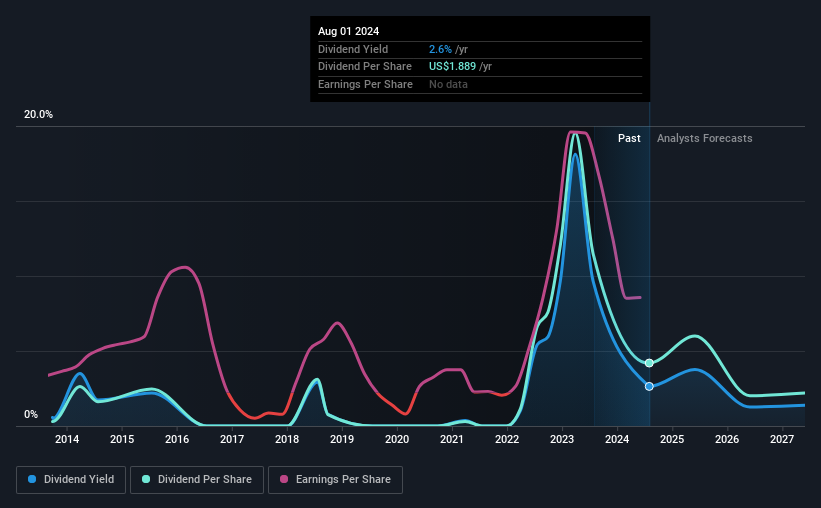The width and height of the screenshot is (821, 508).
Task: Click the 2017 x-axis label
Action: [232, 439]
